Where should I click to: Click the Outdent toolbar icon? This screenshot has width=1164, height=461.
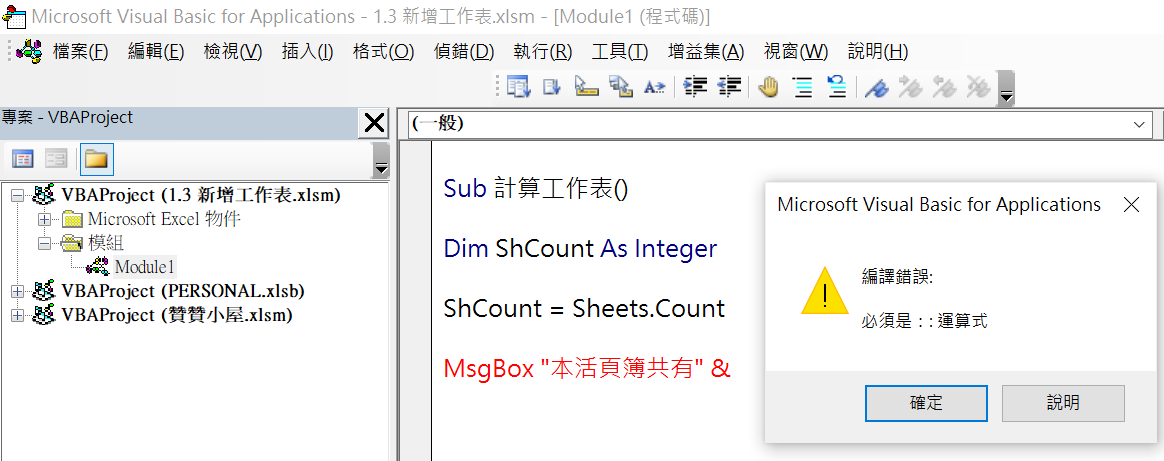click(729, 87)
